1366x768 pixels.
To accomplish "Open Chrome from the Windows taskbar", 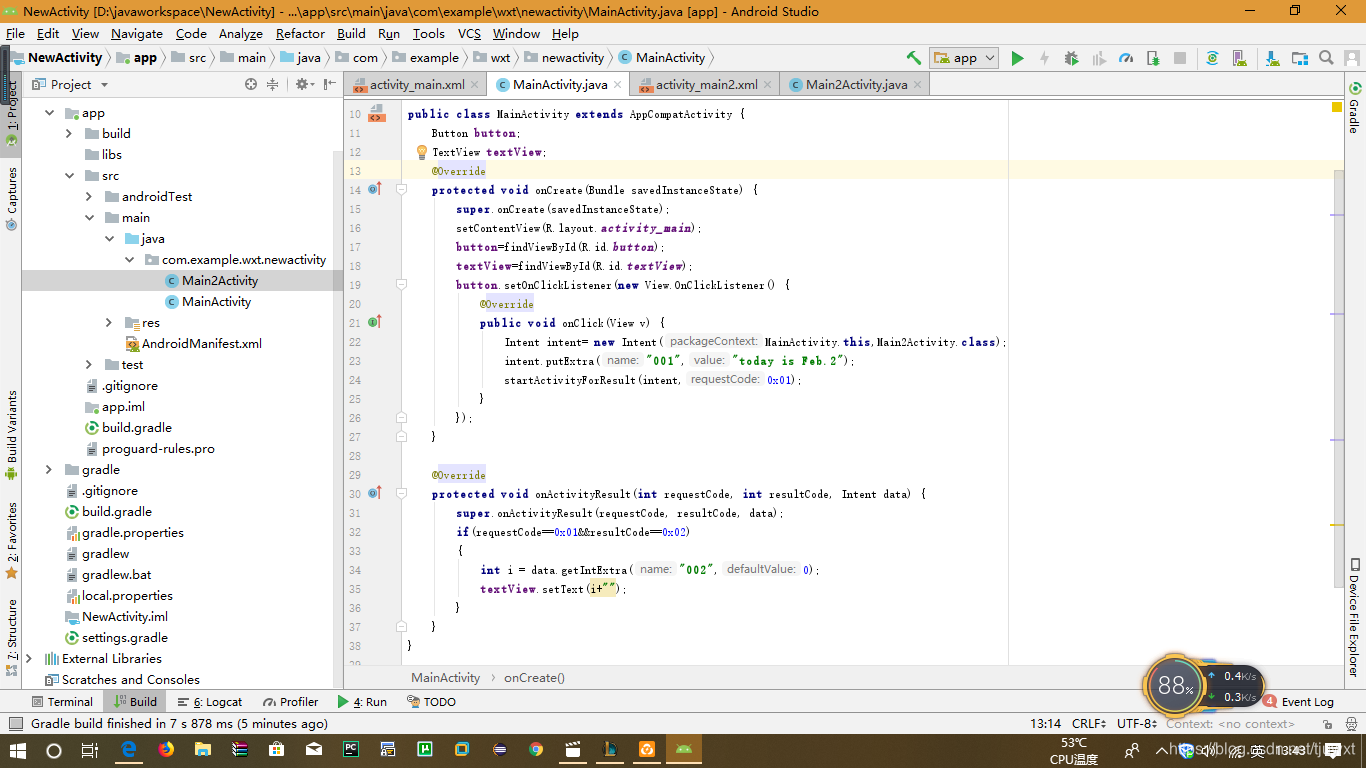I will pos(536,749).
